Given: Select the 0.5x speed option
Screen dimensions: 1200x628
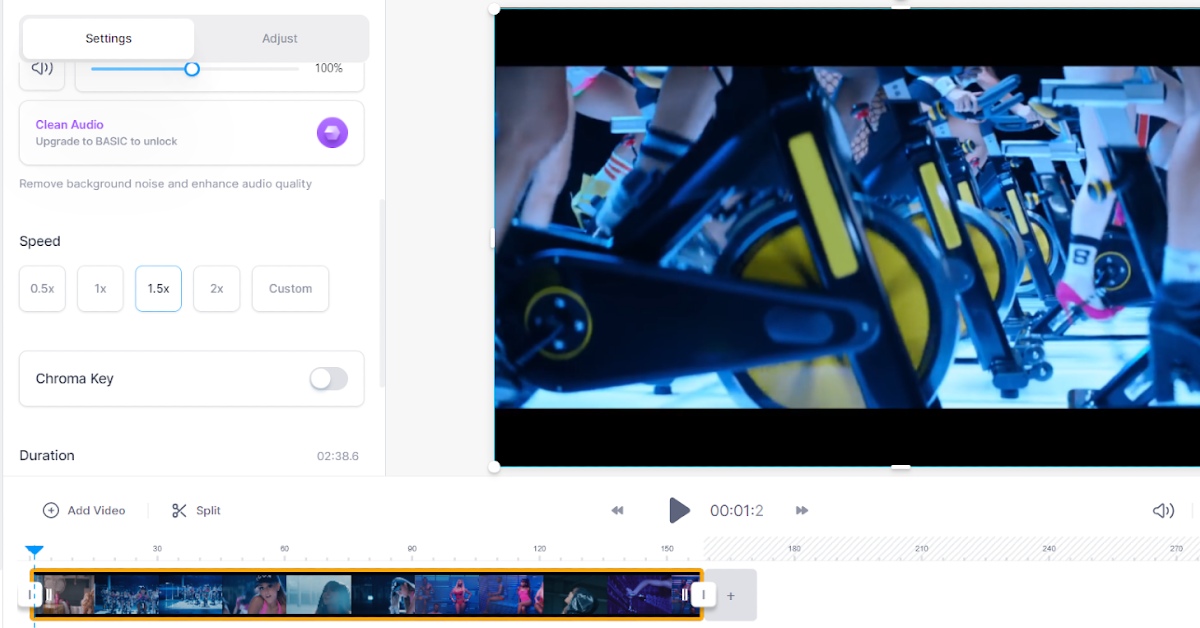Looking at the screenshot, I should click(x=42, y=288).
